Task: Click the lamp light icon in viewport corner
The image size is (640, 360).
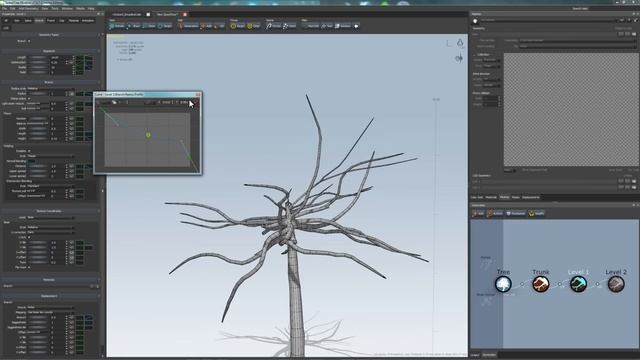Action: (460, 42)
